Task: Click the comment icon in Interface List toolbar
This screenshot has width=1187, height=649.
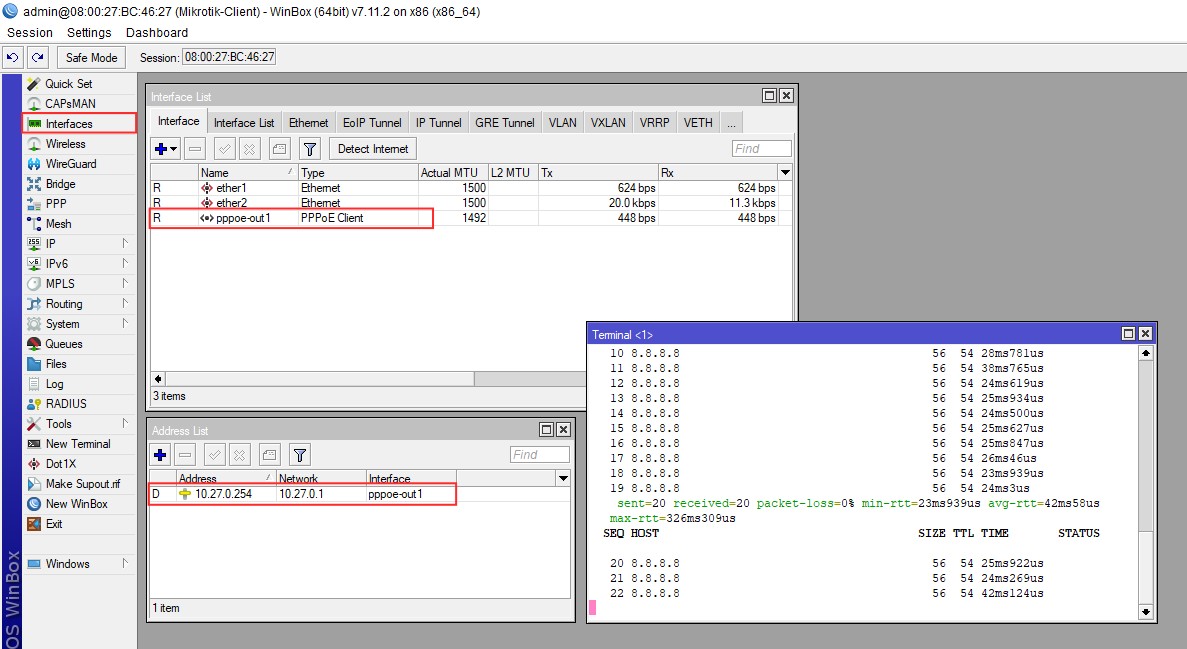Action: (x=280, y=149)
